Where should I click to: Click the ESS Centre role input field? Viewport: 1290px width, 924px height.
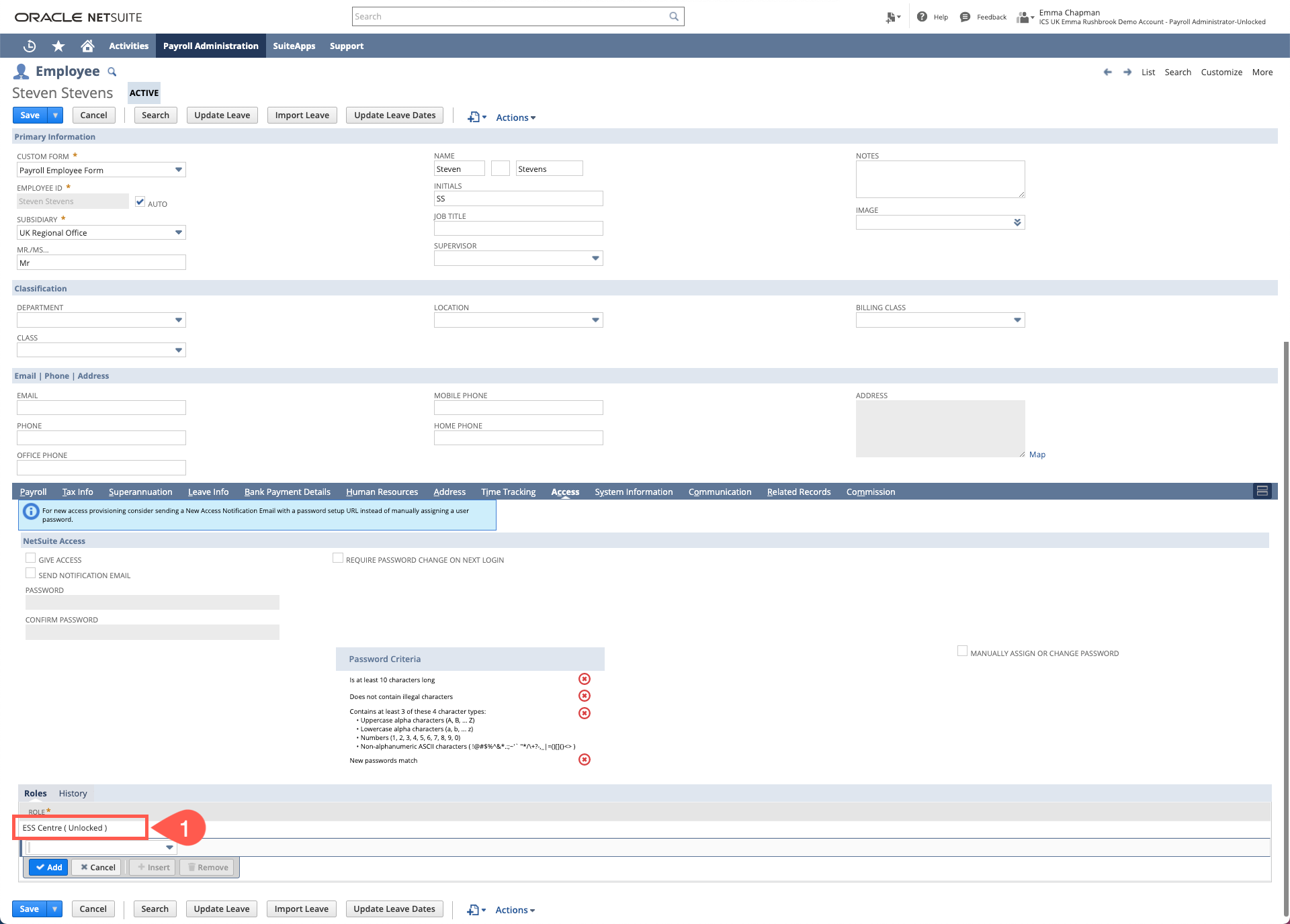(x=80, y=827)
